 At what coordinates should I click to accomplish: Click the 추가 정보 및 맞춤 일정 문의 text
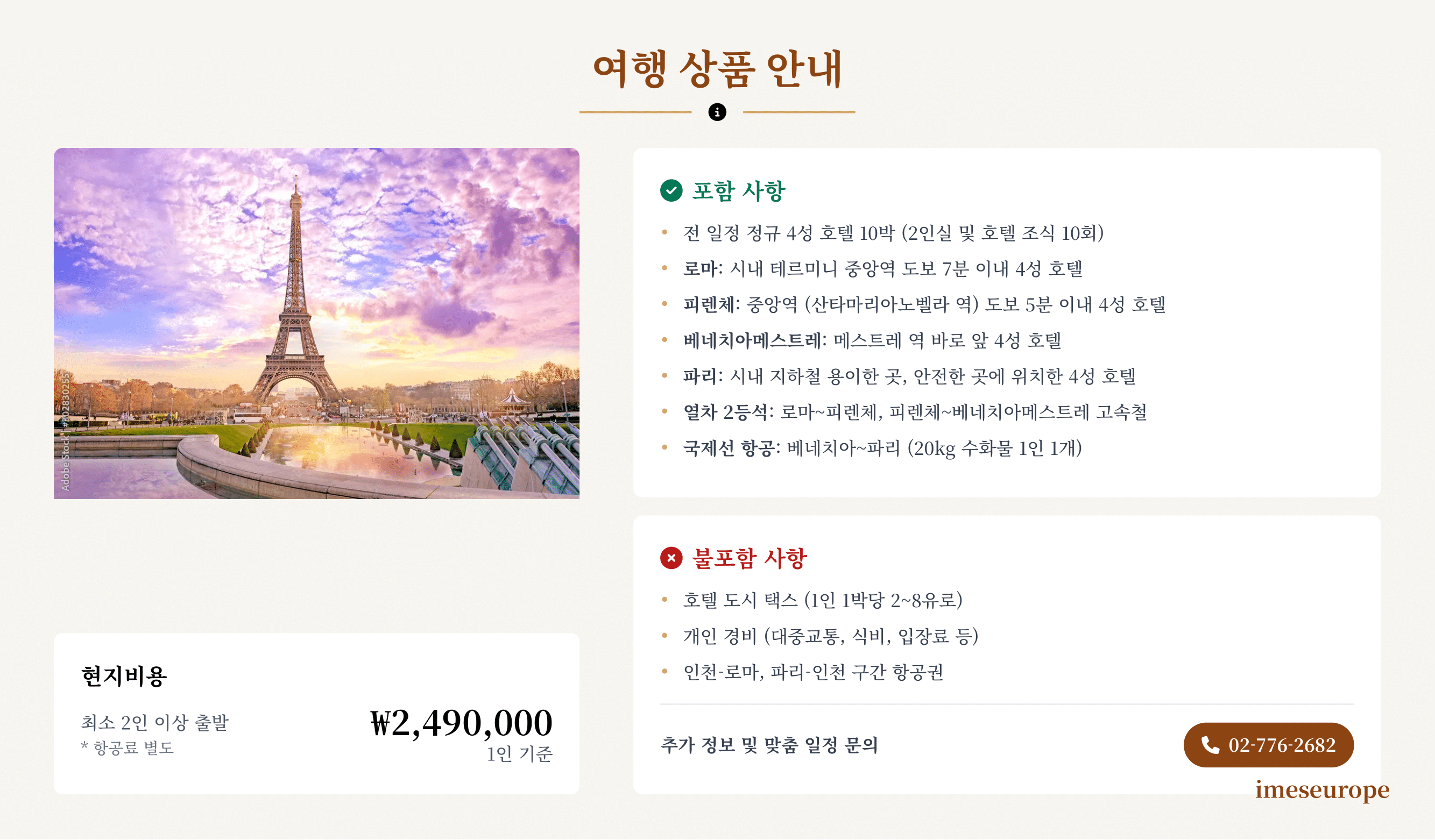pyautogui.click(x=769, y=745)
